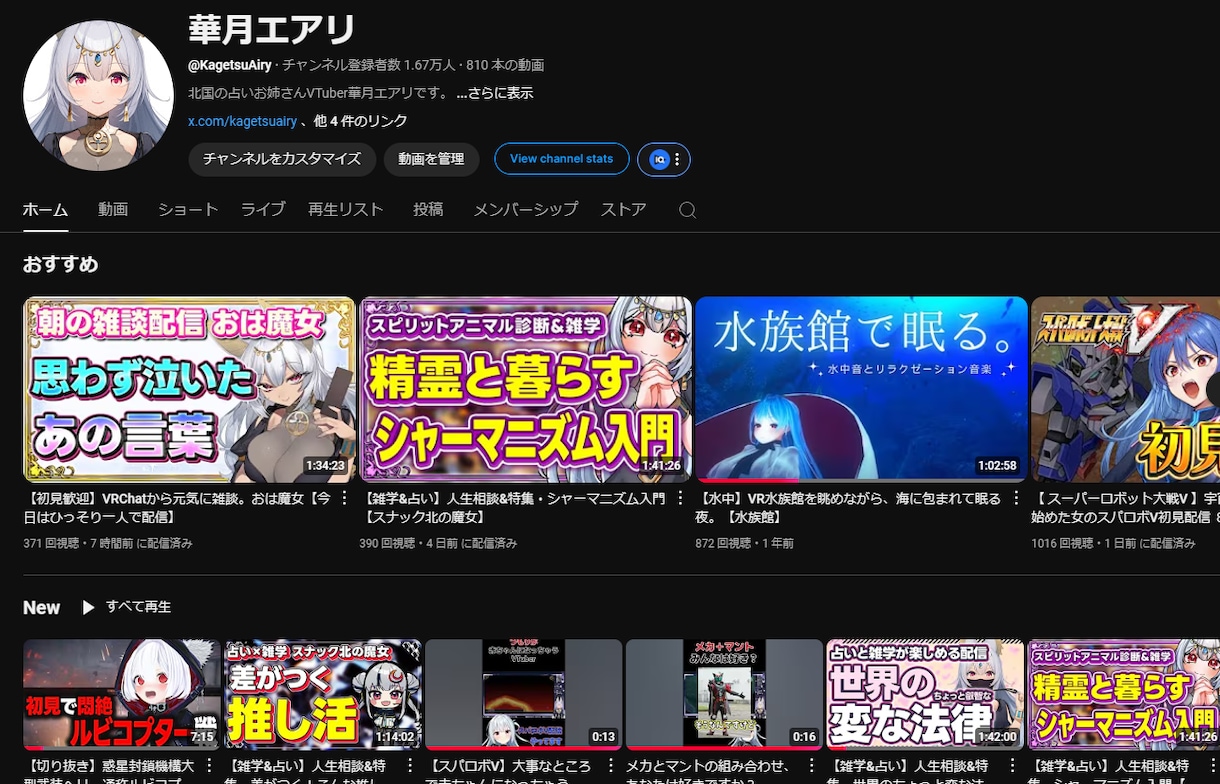Switch to the 動画 tab
Image resolution: width=1220 pixels, height=784 pixels.
113,209
